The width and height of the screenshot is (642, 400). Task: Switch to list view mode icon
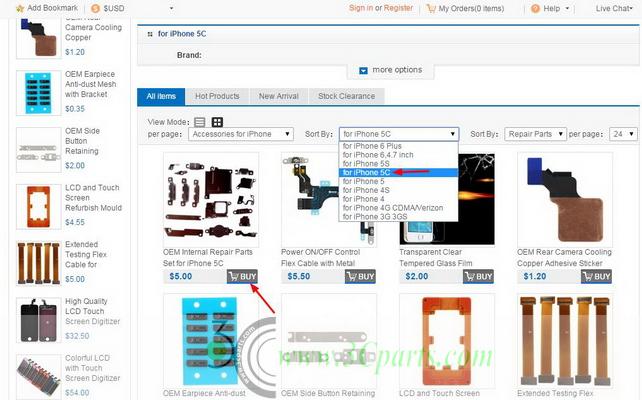click(200, 122)
